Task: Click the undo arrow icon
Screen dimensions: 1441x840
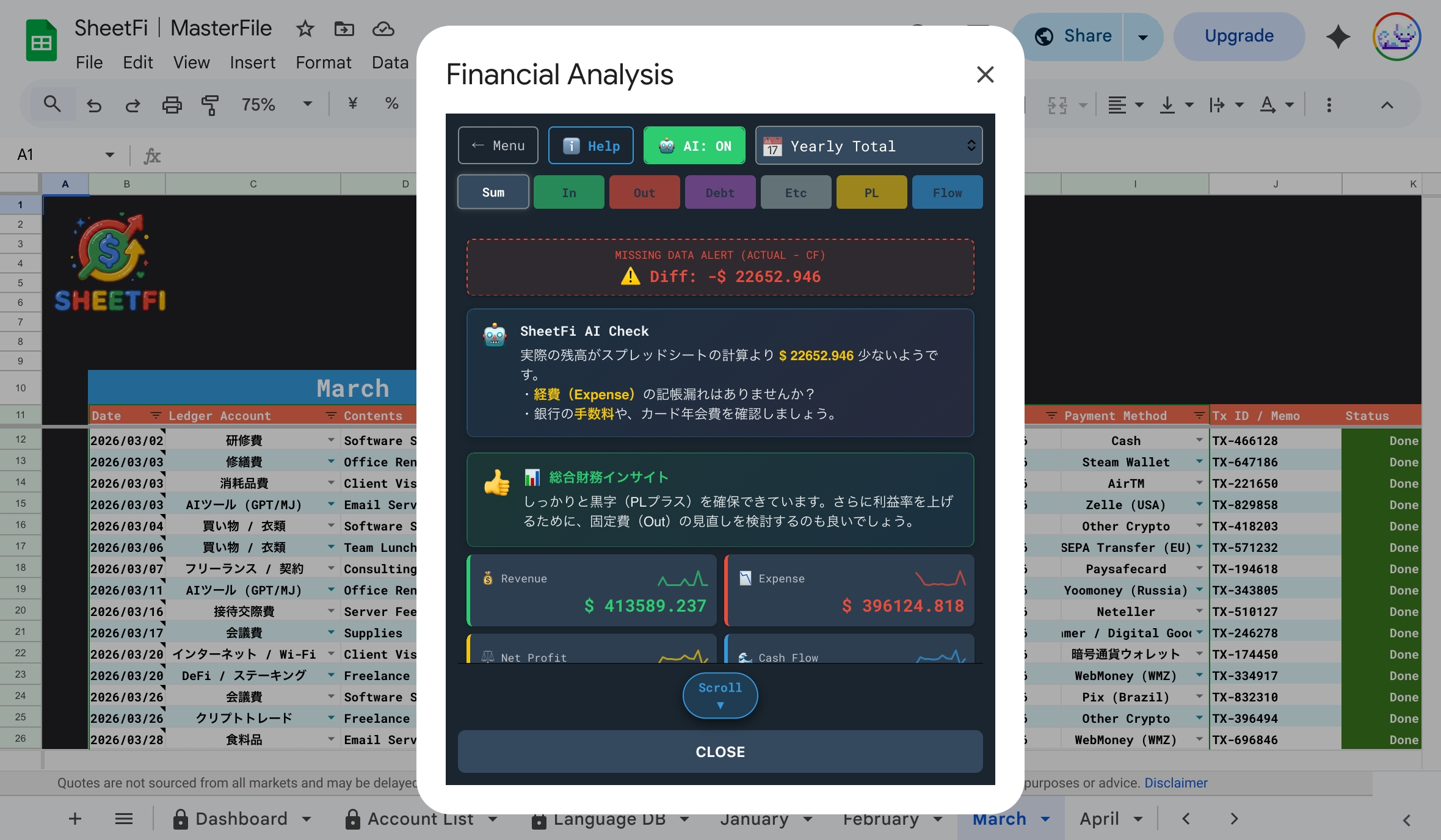Action: click(x=93, y=105)
